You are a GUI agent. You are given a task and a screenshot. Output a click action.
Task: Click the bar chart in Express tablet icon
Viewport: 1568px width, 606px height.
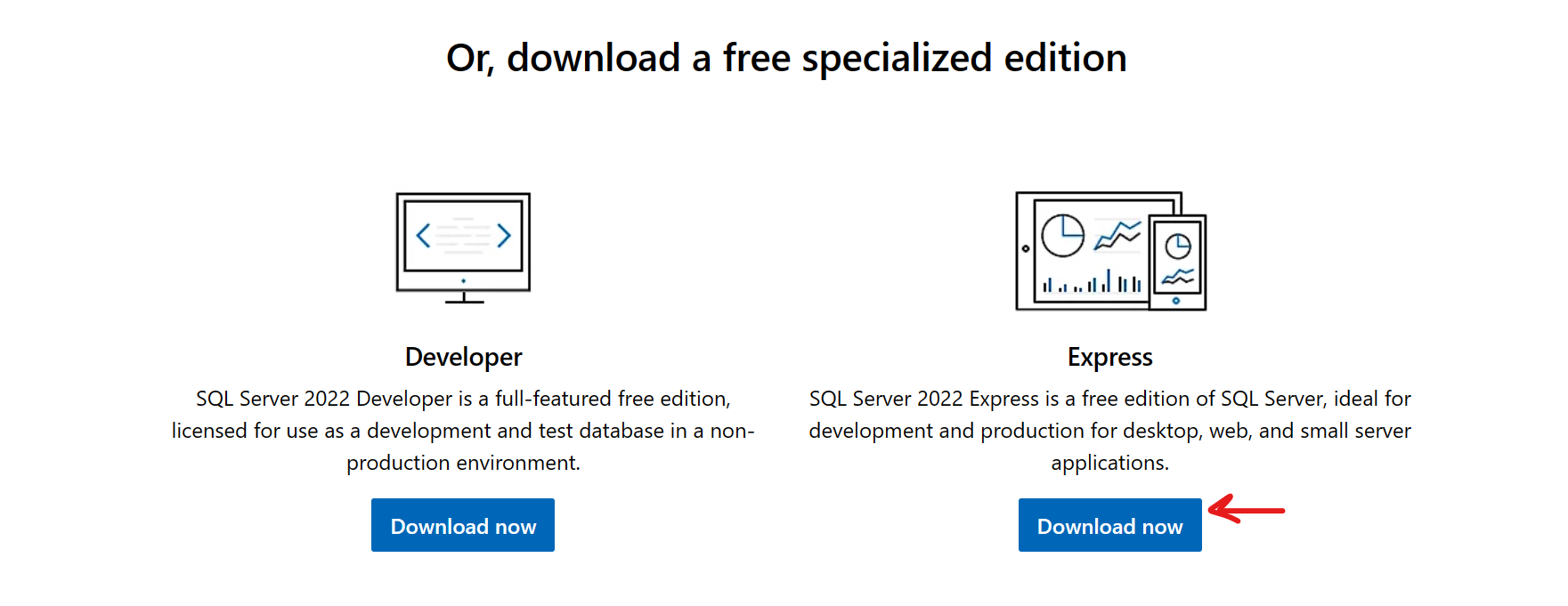1092,281
